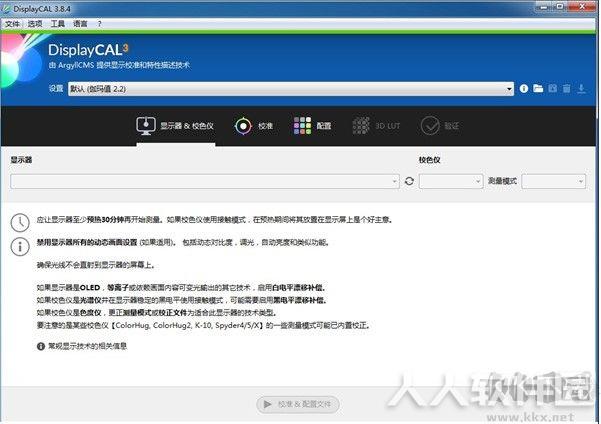This screenshot has height=424, width=601.
Task: Switch to 显示器 & 校色仪 tab
Action: [x=175, y=126]
